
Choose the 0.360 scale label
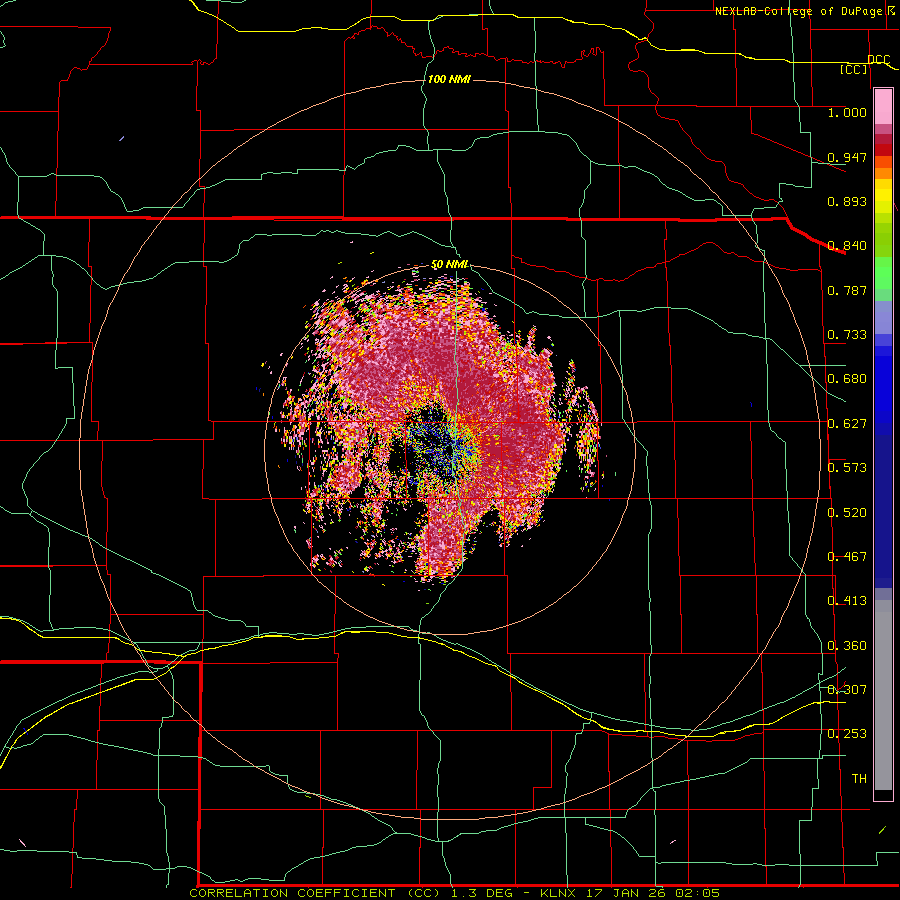pyautogui.click(x=847, y=646)
